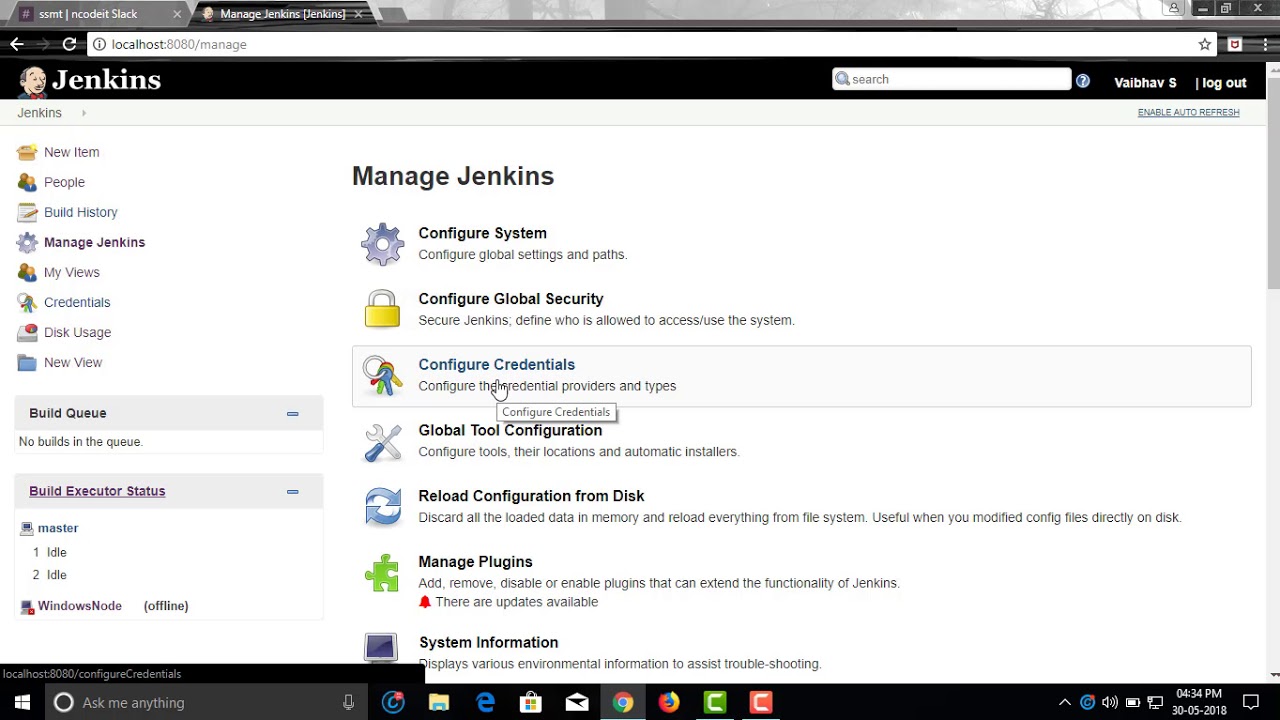Expand the Jenkins breadcrumb arrow menu
This screenshot has width=1280, height=720.
pos(83,113)
